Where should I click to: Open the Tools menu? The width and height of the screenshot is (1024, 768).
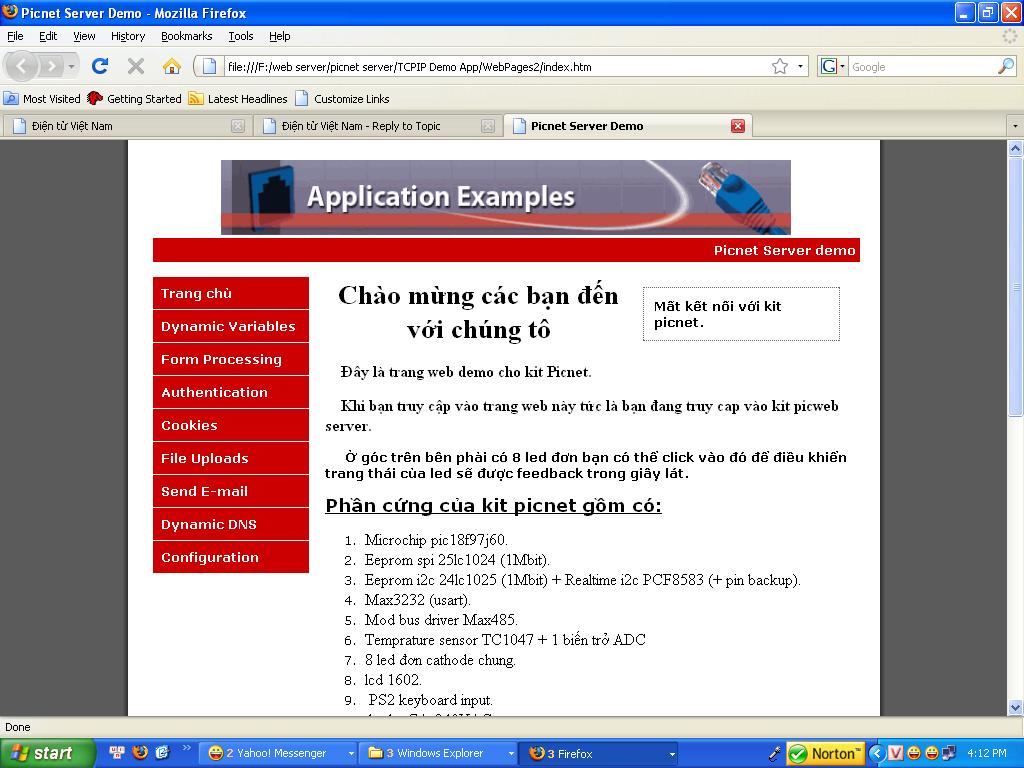(241, 36)
